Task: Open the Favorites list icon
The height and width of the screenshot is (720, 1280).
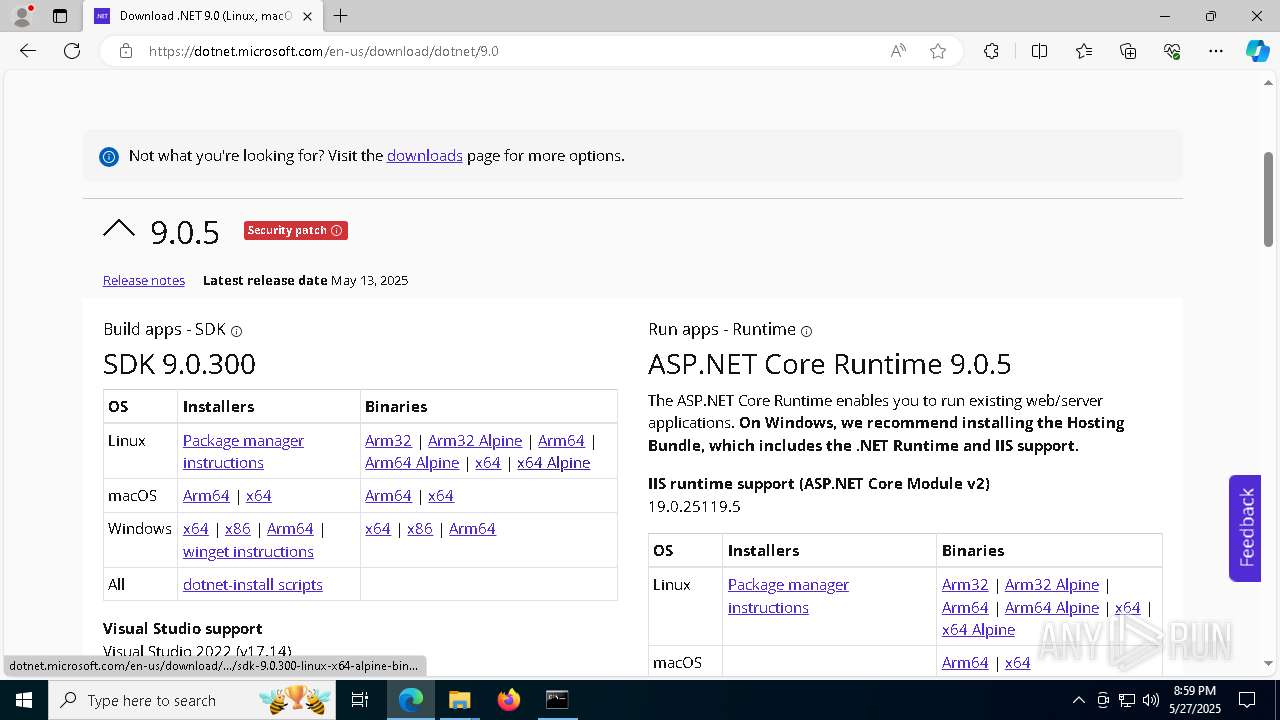Action: tap(1084, 51)
